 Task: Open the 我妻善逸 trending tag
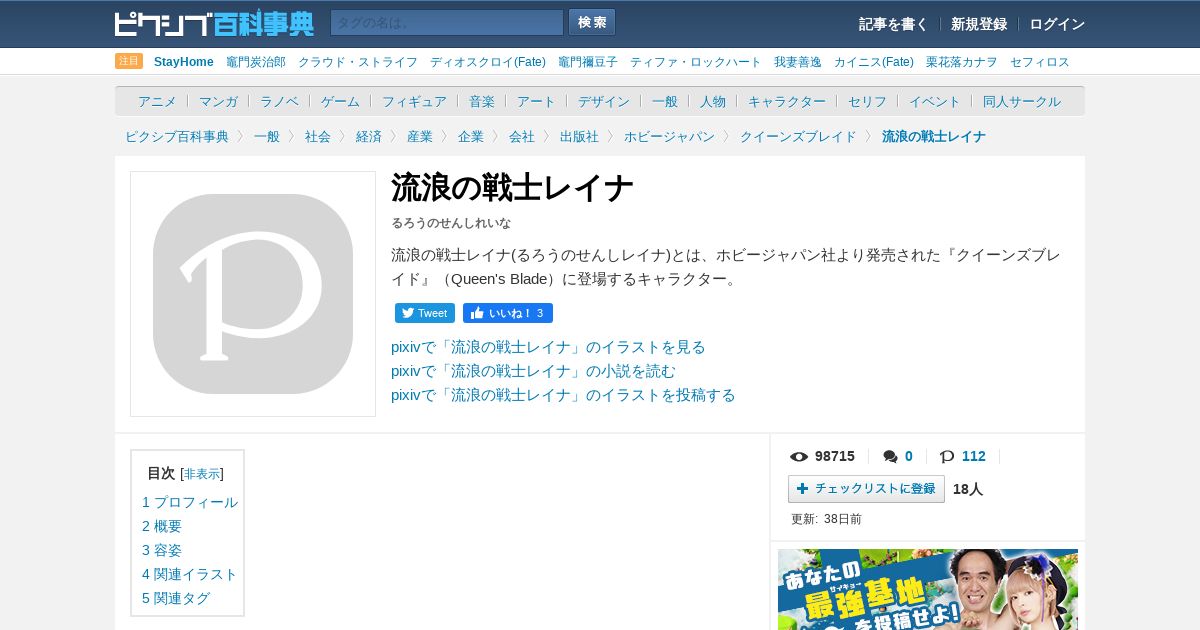[798, 62]
